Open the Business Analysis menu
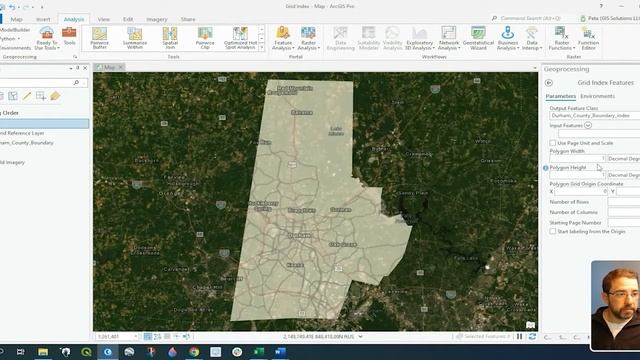640x360 pixels. (508, 38)
